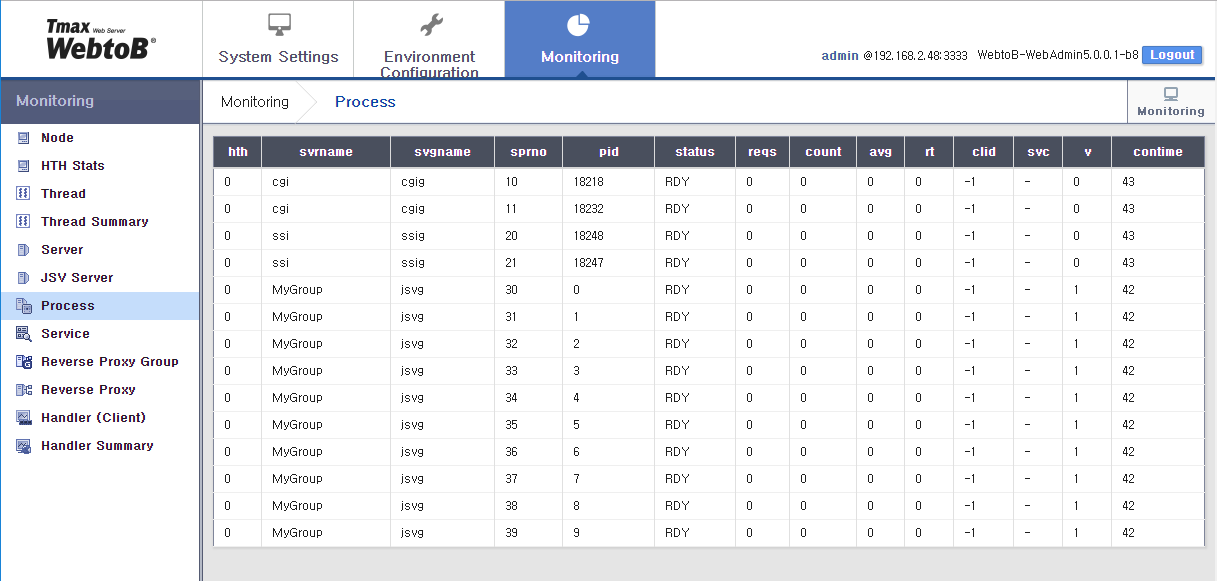Click the svgname column header
The height and width of the screenshot is (581, 1217).
click(443, 152)
